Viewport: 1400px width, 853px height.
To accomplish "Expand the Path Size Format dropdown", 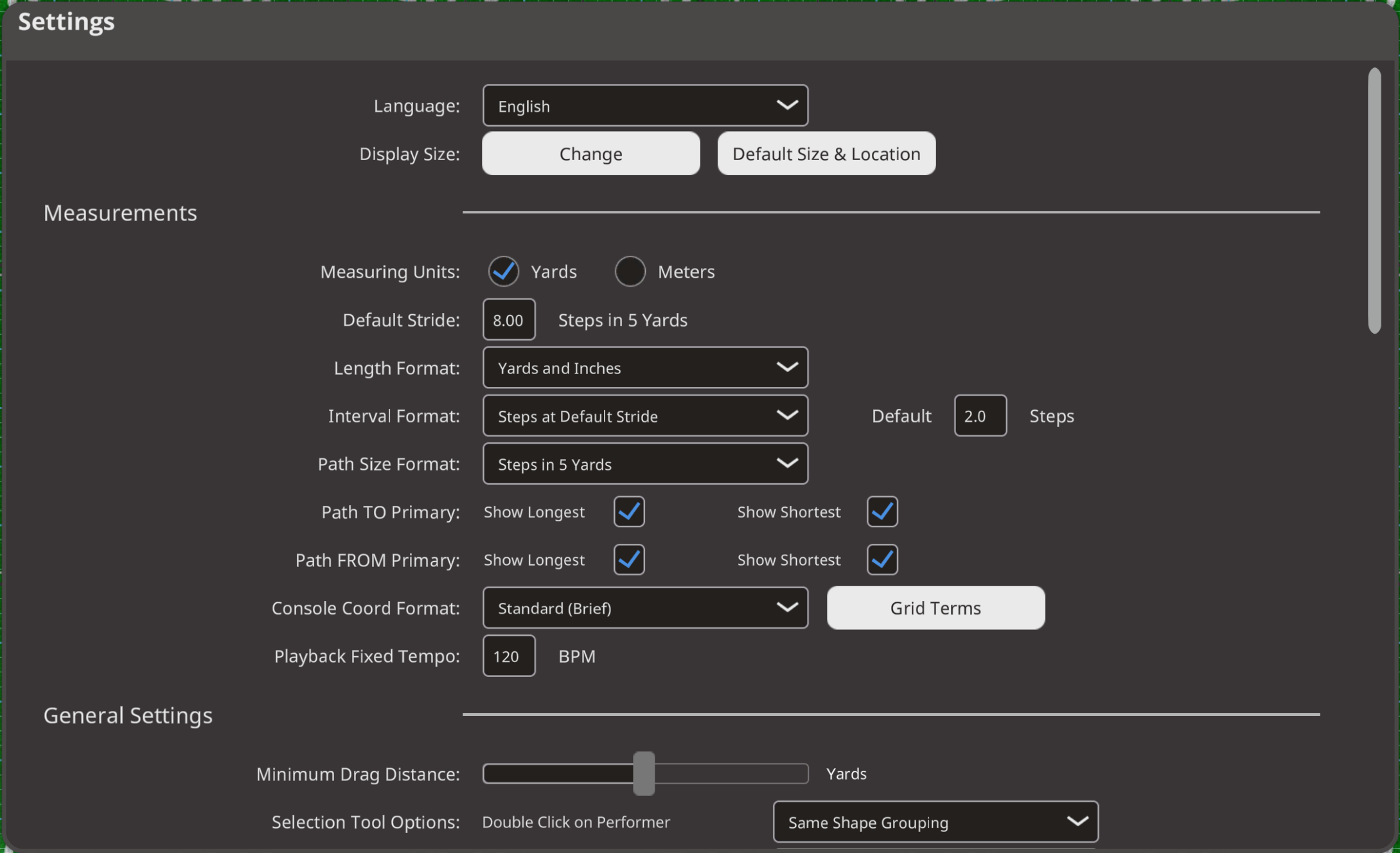I will click(x=644, y=463).
